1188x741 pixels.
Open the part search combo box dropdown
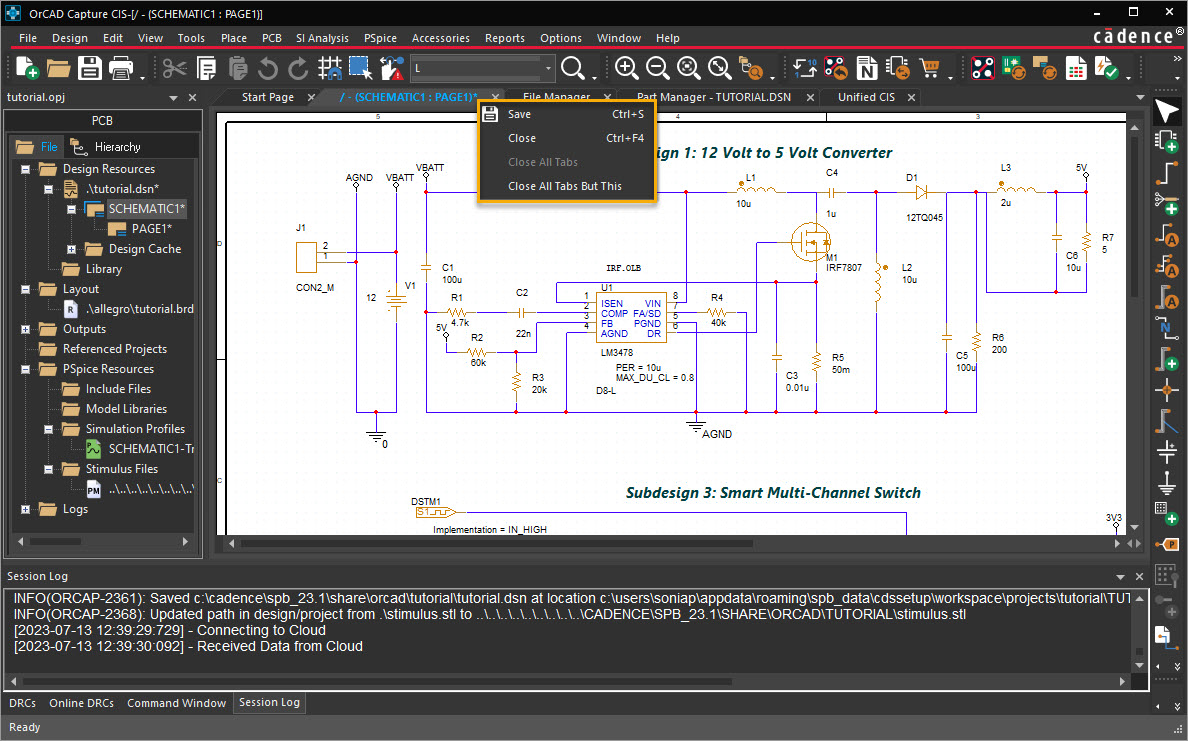[x=549, y=68]
